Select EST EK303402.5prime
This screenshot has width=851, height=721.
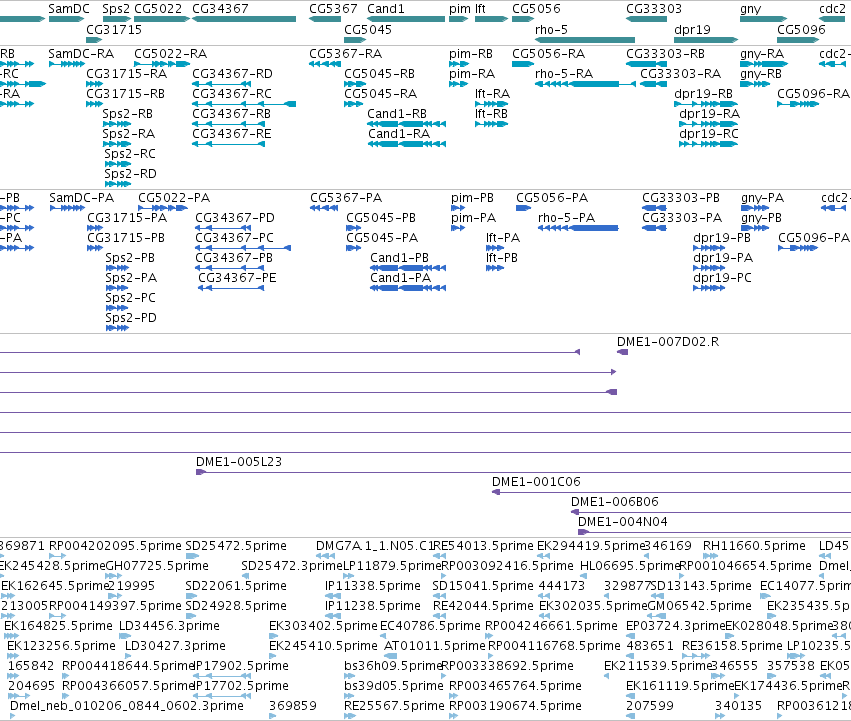click(x=323, y=626)
